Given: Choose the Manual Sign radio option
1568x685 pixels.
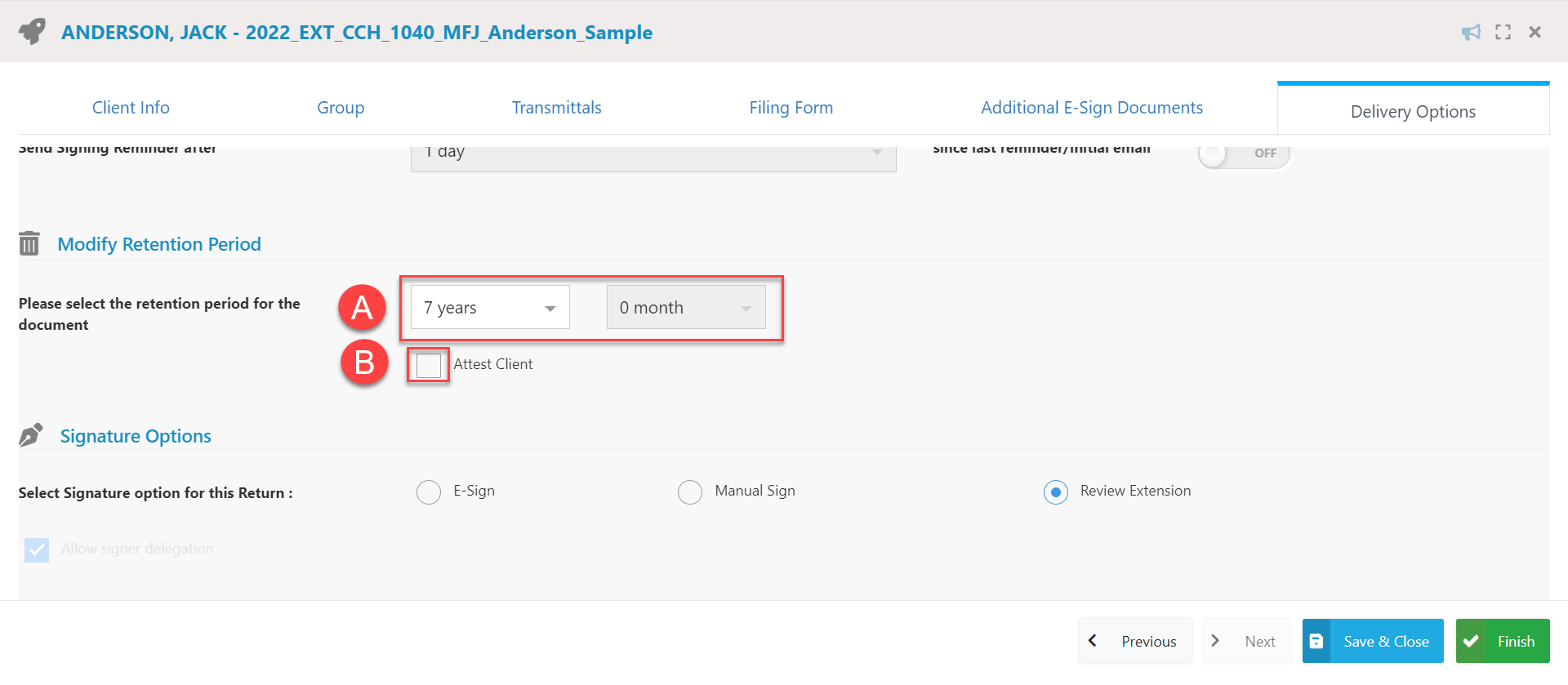Looking at the screenshot, I should (690, 492).
